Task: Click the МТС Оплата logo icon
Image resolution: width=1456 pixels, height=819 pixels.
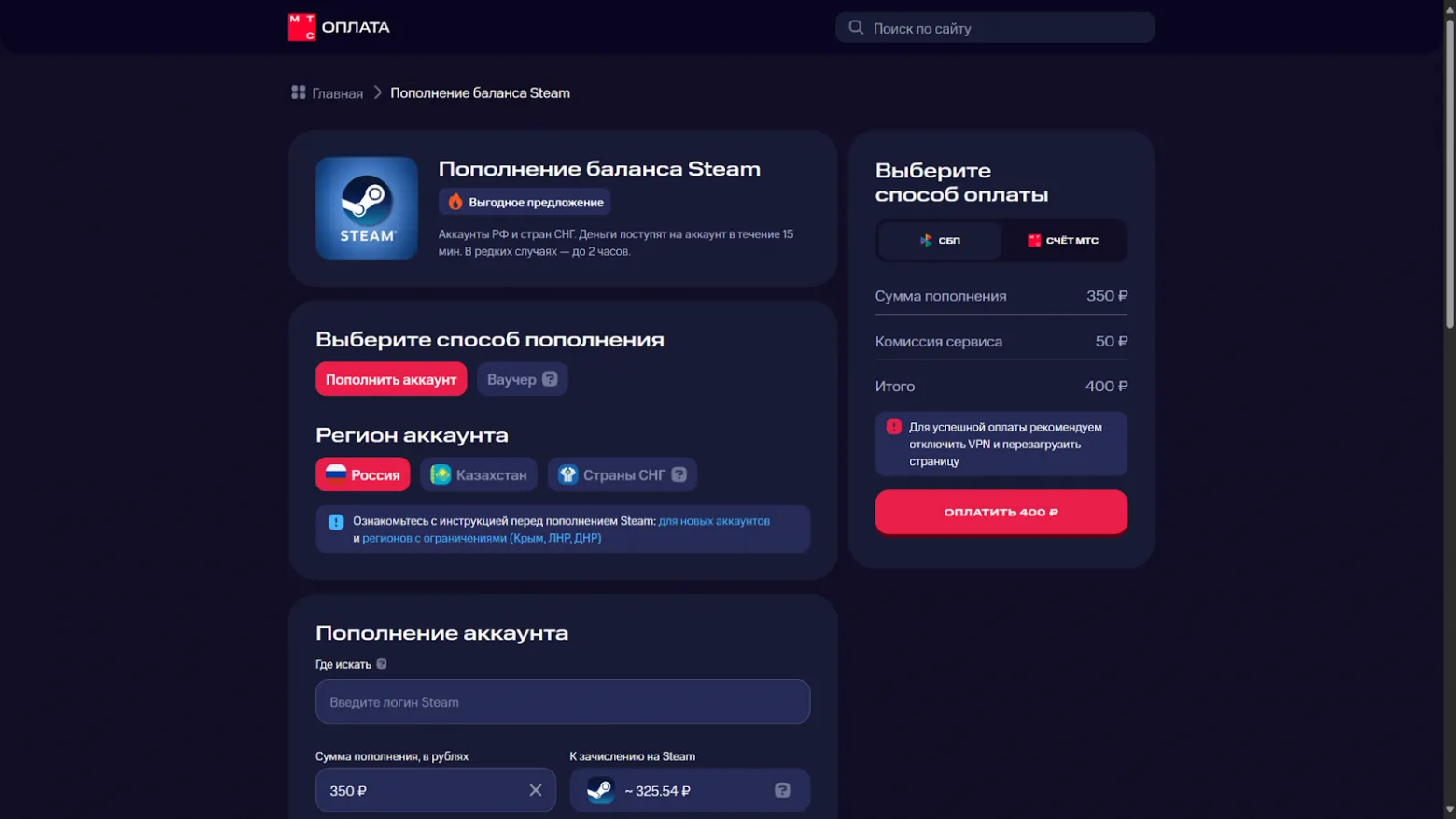Action: 302,27
